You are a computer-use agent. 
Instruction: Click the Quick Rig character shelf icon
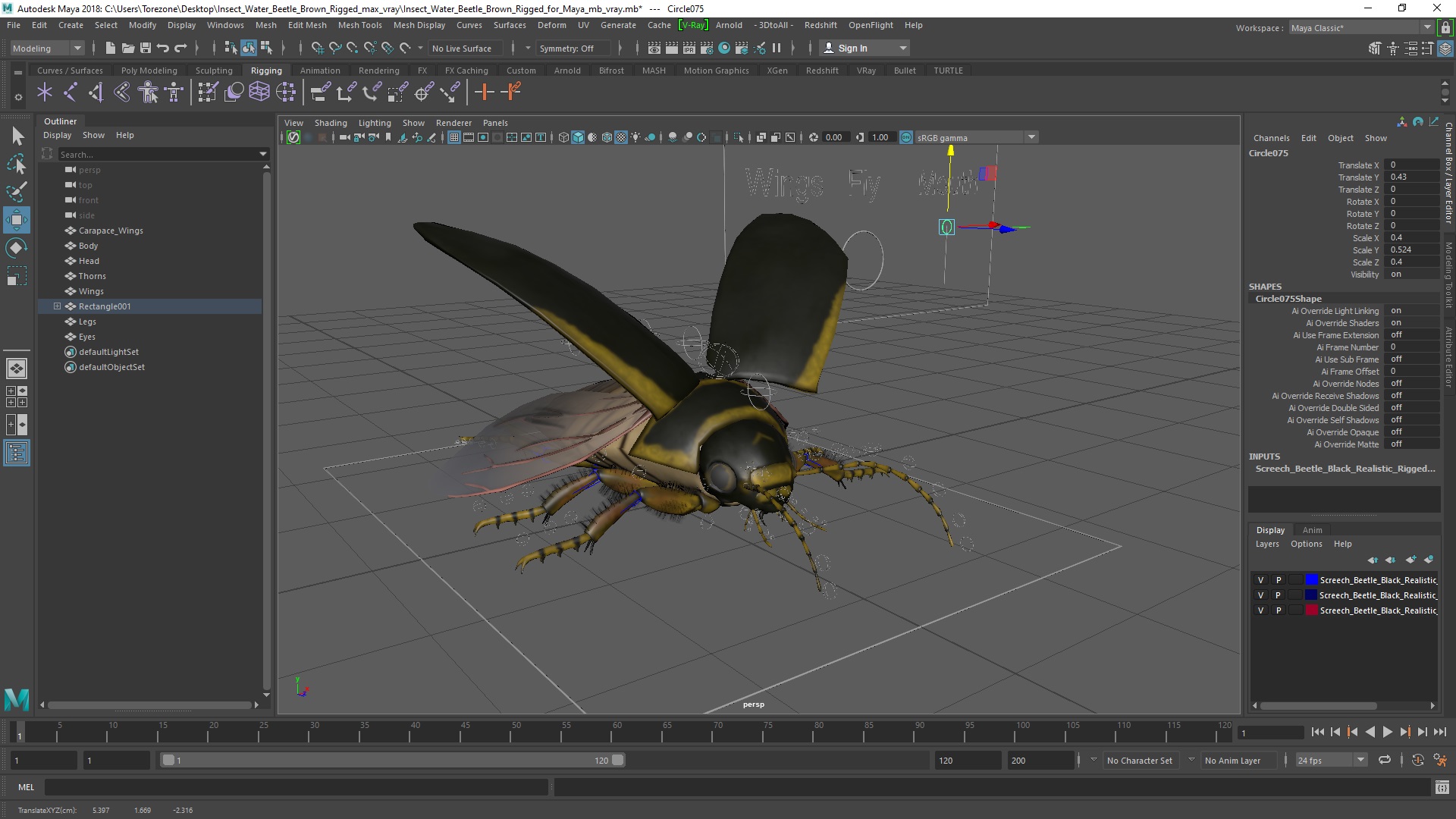(148, 93)
